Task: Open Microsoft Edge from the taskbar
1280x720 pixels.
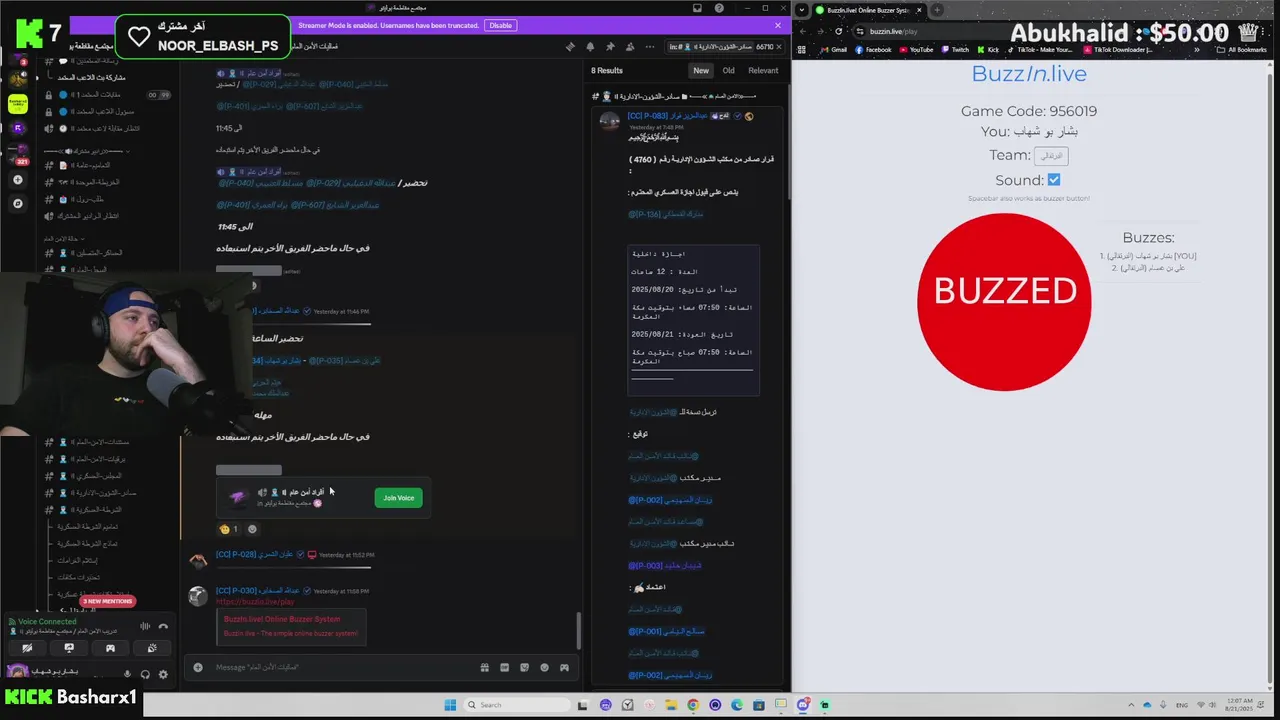Action: (737, 705)
